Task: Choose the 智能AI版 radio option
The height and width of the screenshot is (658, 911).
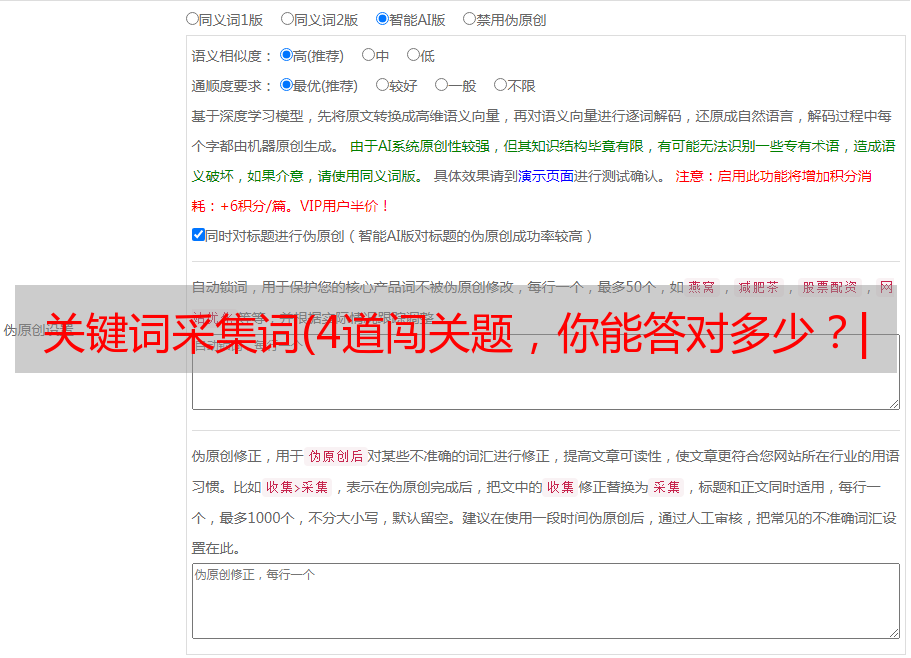Action: 382,19
